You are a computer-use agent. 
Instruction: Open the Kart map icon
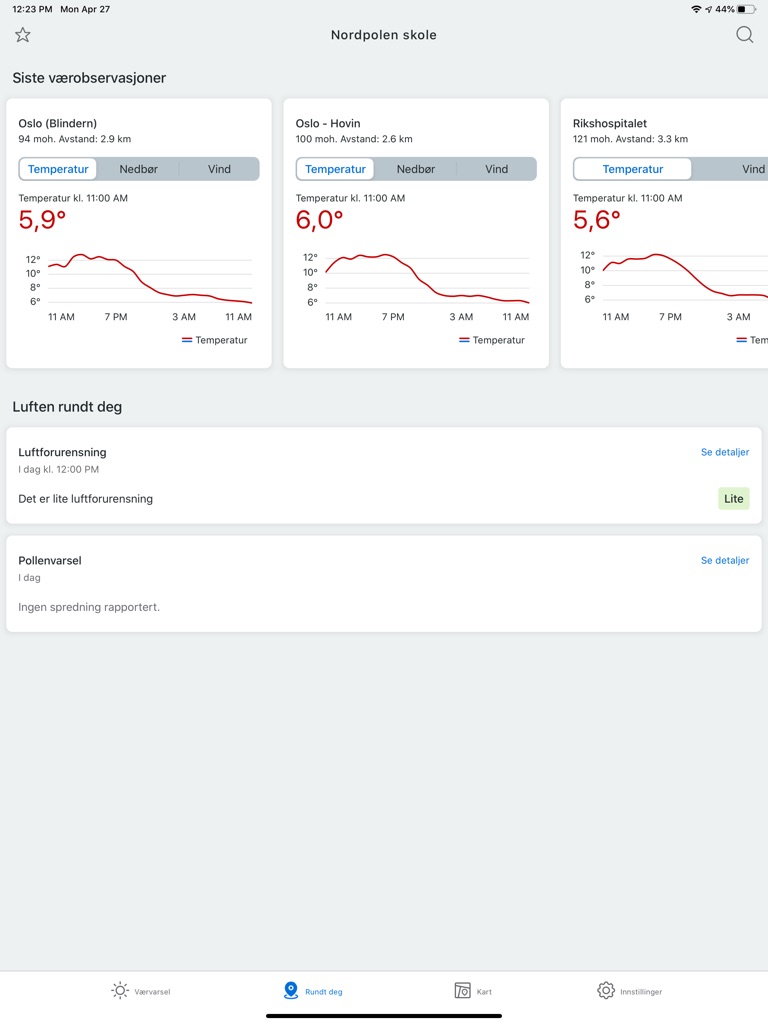pyautogui.click(x=462, y=990)
